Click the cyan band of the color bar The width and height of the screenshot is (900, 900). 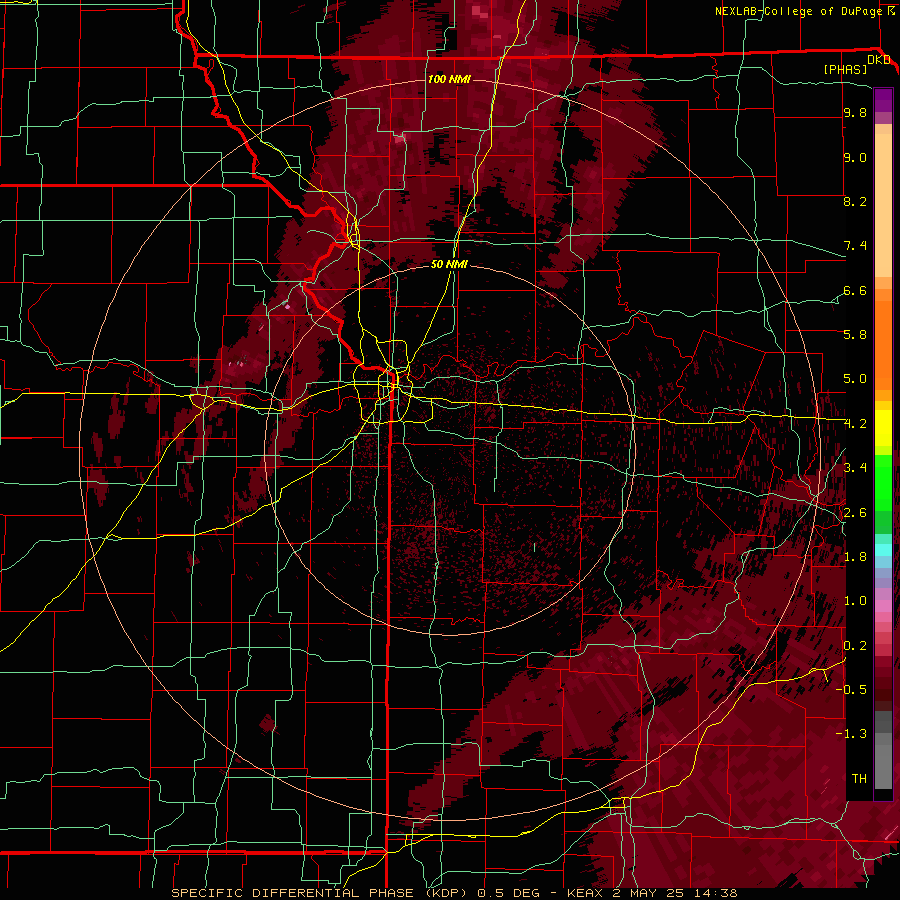click(883, 549)
